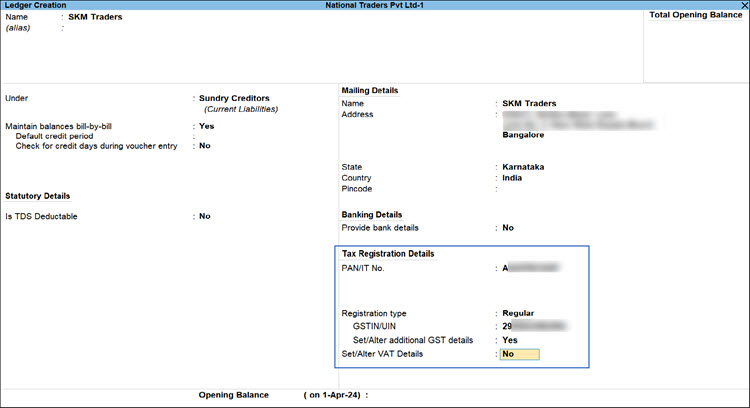Image resolution: width=750 pixels, height=408 pixels.
Task: Toggle Set/Alter additional GST details Yes
Action: (x=510, y=340)
